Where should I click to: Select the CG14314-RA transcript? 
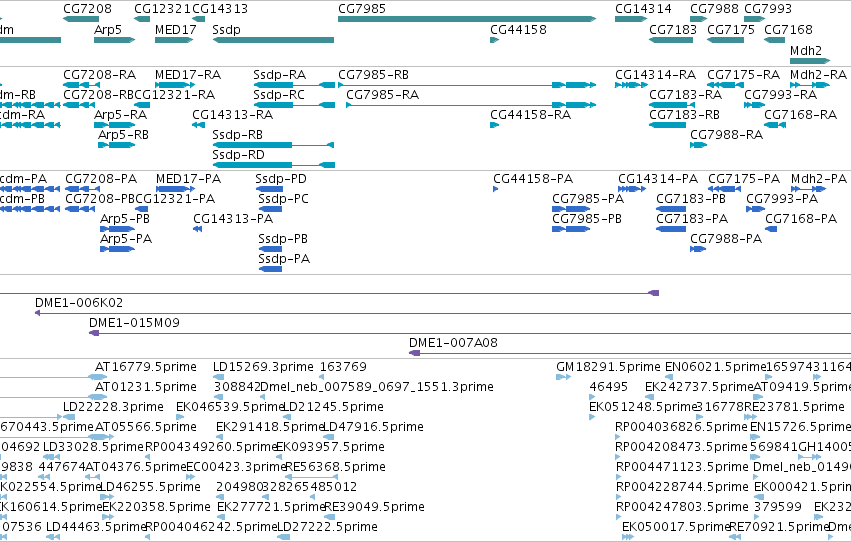[631, 85]
